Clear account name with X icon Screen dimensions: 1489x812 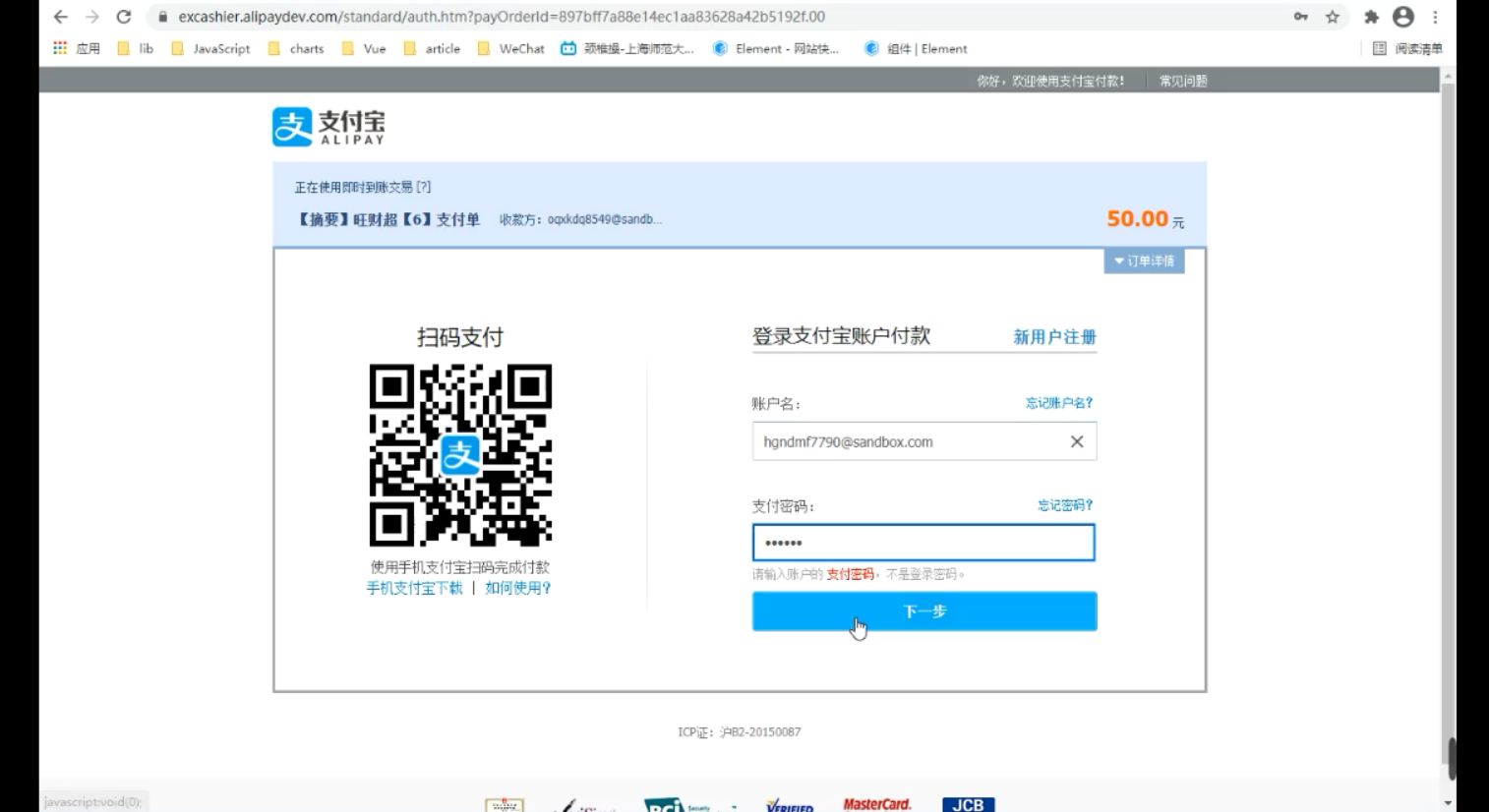(x=1077, y=441)
